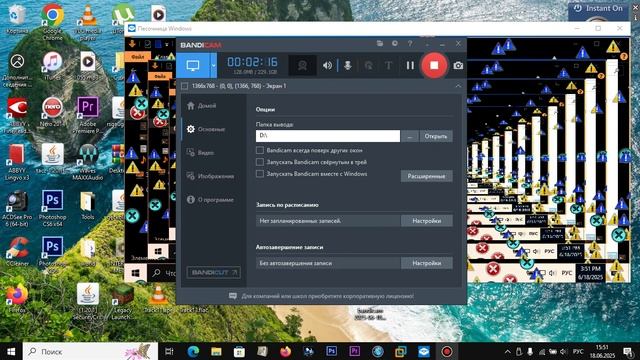Screen dimensions: 640x360
Task: Open the recording mode dropdown arrow
Action: (213, 65)
